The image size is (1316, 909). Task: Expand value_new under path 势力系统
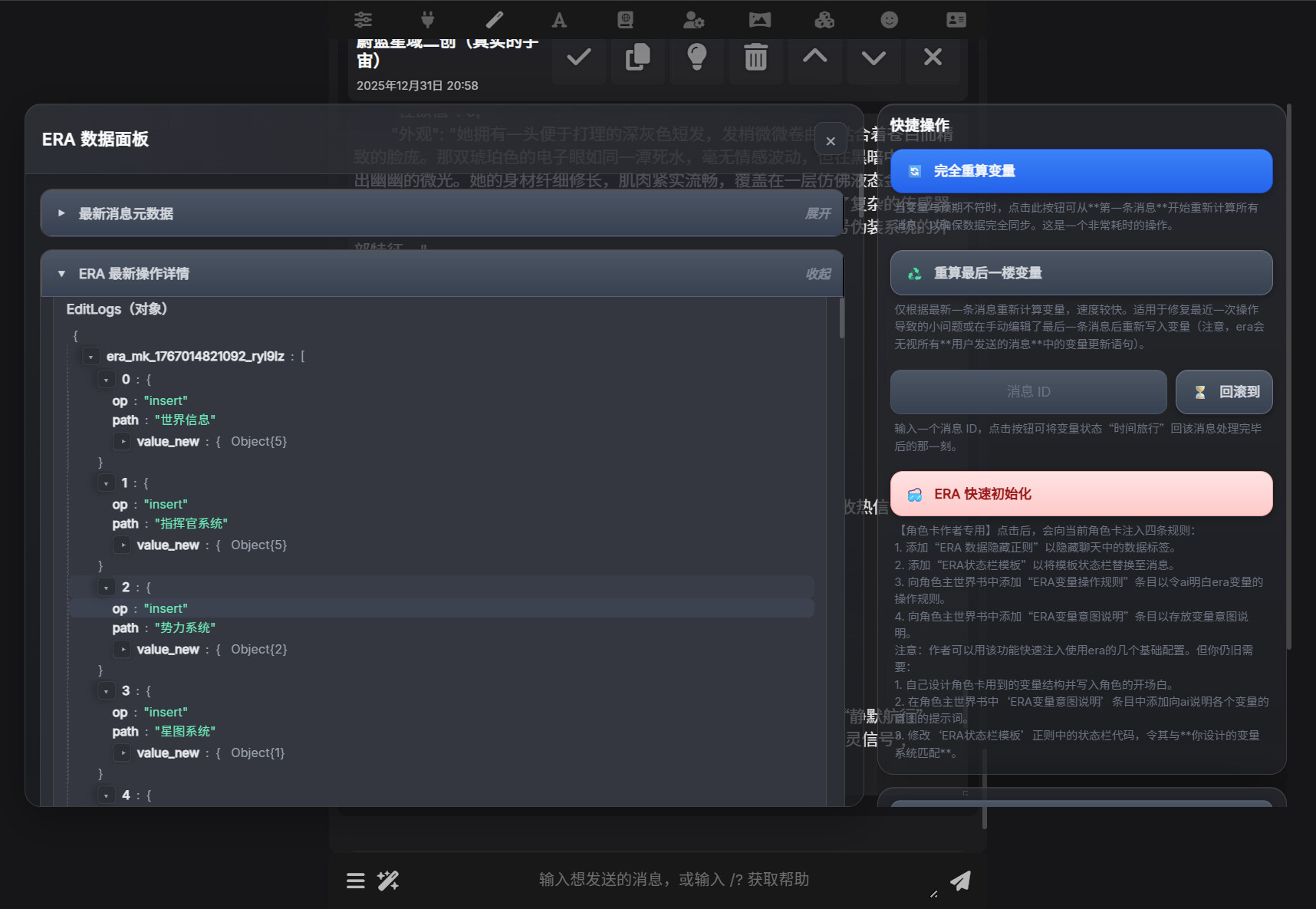(x=123, y=650)
